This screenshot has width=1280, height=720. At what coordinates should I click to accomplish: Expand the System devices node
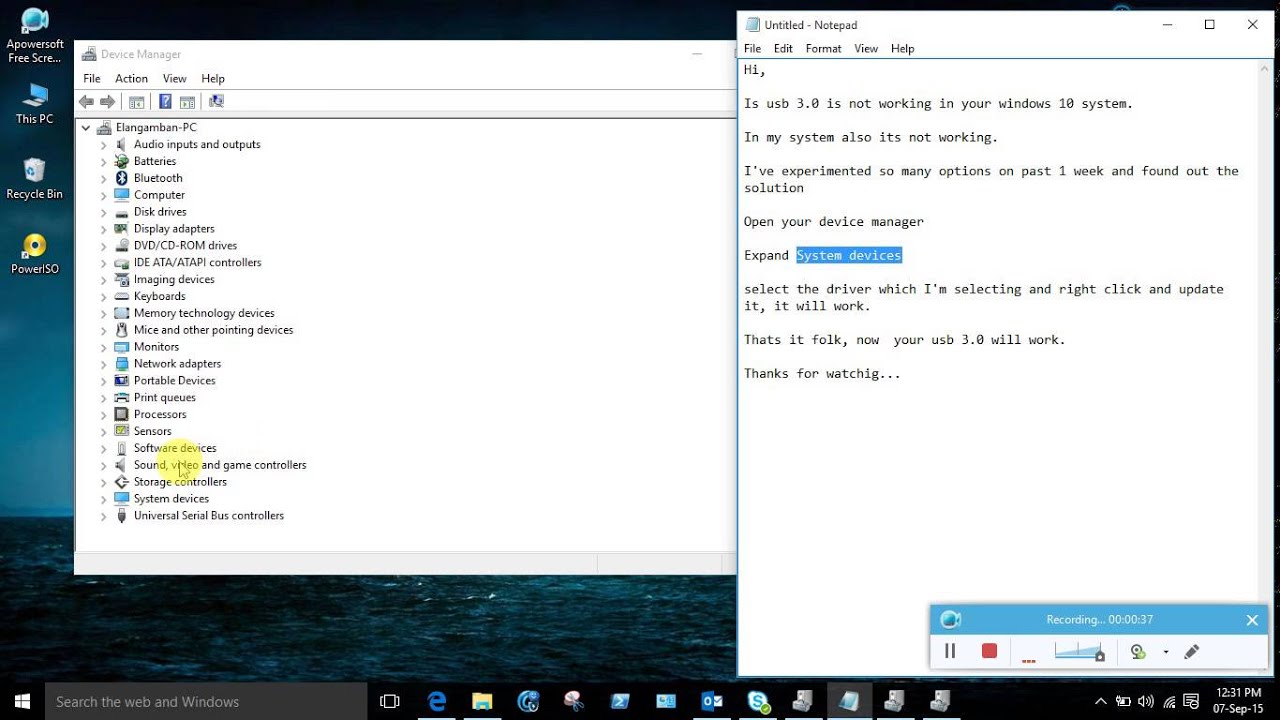[103, 499]
